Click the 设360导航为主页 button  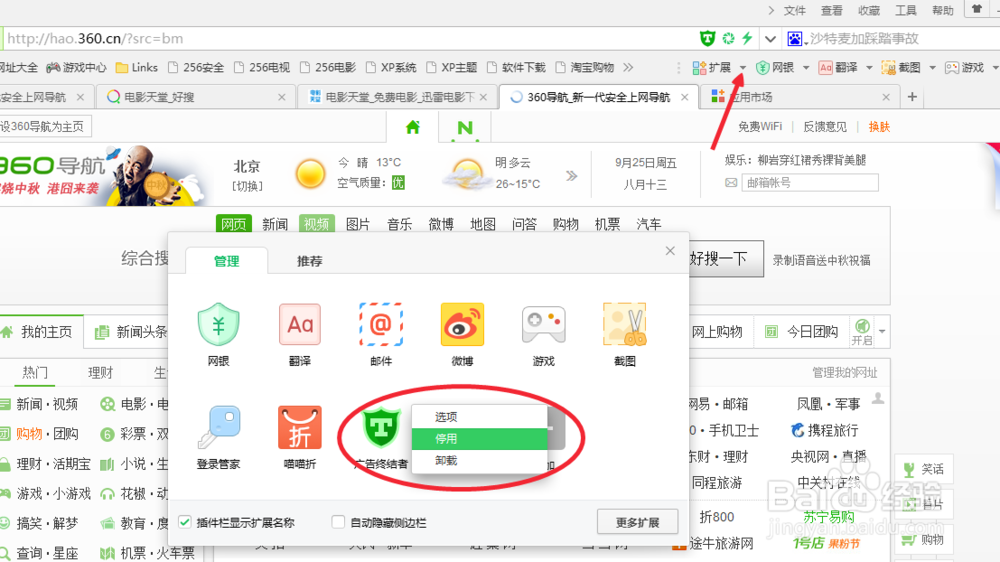(x=45, y=126)
